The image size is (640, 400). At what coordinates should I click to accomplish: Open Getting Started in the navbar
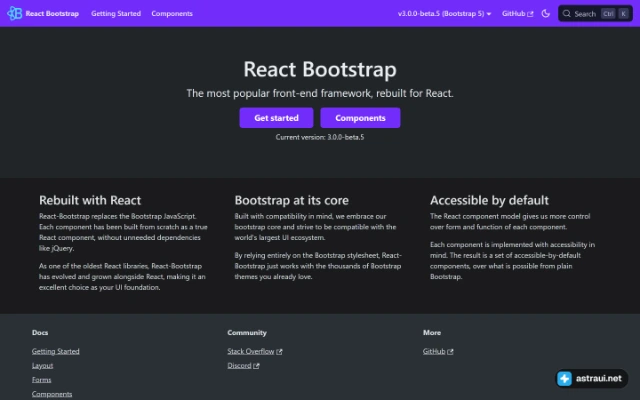click(x=116, y=13)
